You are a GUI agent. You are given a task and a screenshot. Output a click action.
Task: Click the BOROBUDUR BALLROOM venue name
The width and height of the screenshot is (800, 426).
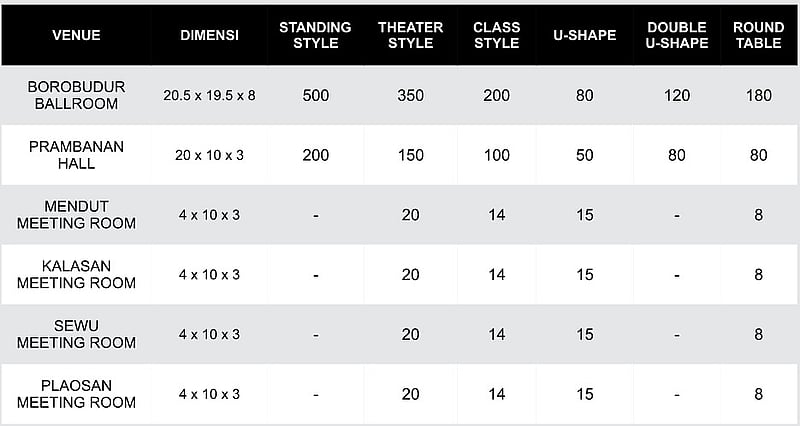pyautogui.click(x=76, y=95)
